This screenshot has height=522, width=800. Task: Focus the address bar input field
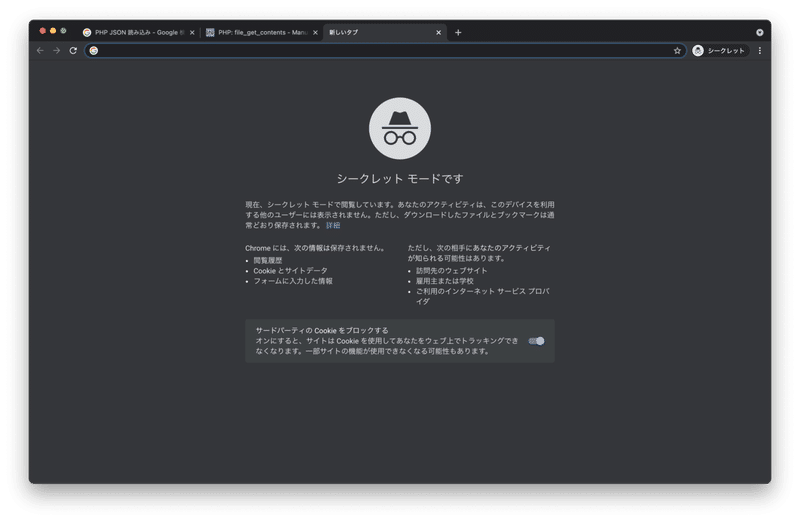pos(385,51)
